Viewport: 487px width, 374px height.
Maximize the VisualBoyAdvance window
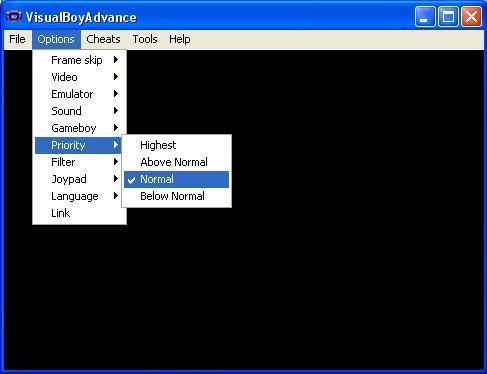tap(448, 16)
